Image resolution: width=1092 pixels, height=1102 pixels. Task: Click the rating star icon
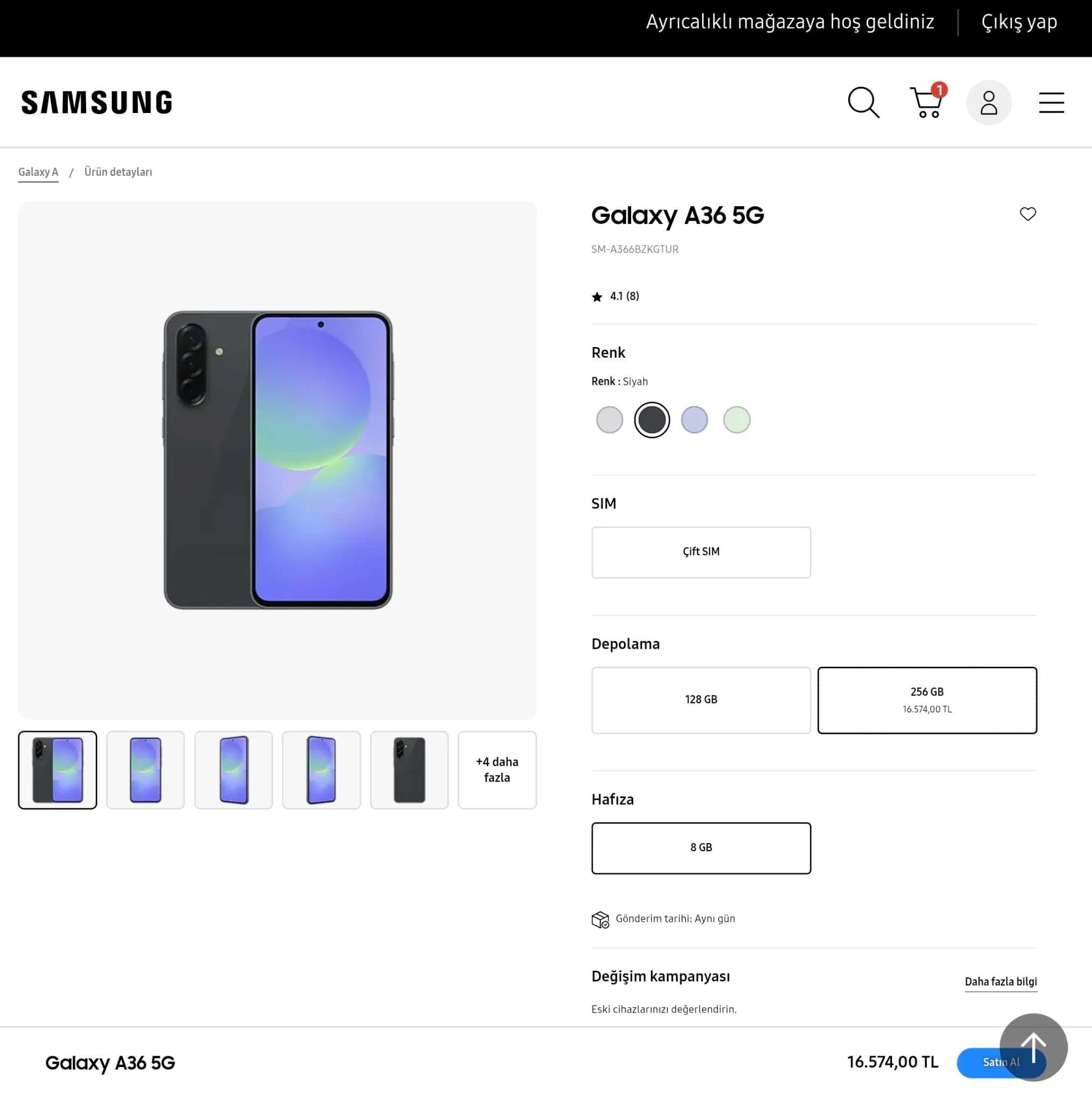[x=597, y=296]
